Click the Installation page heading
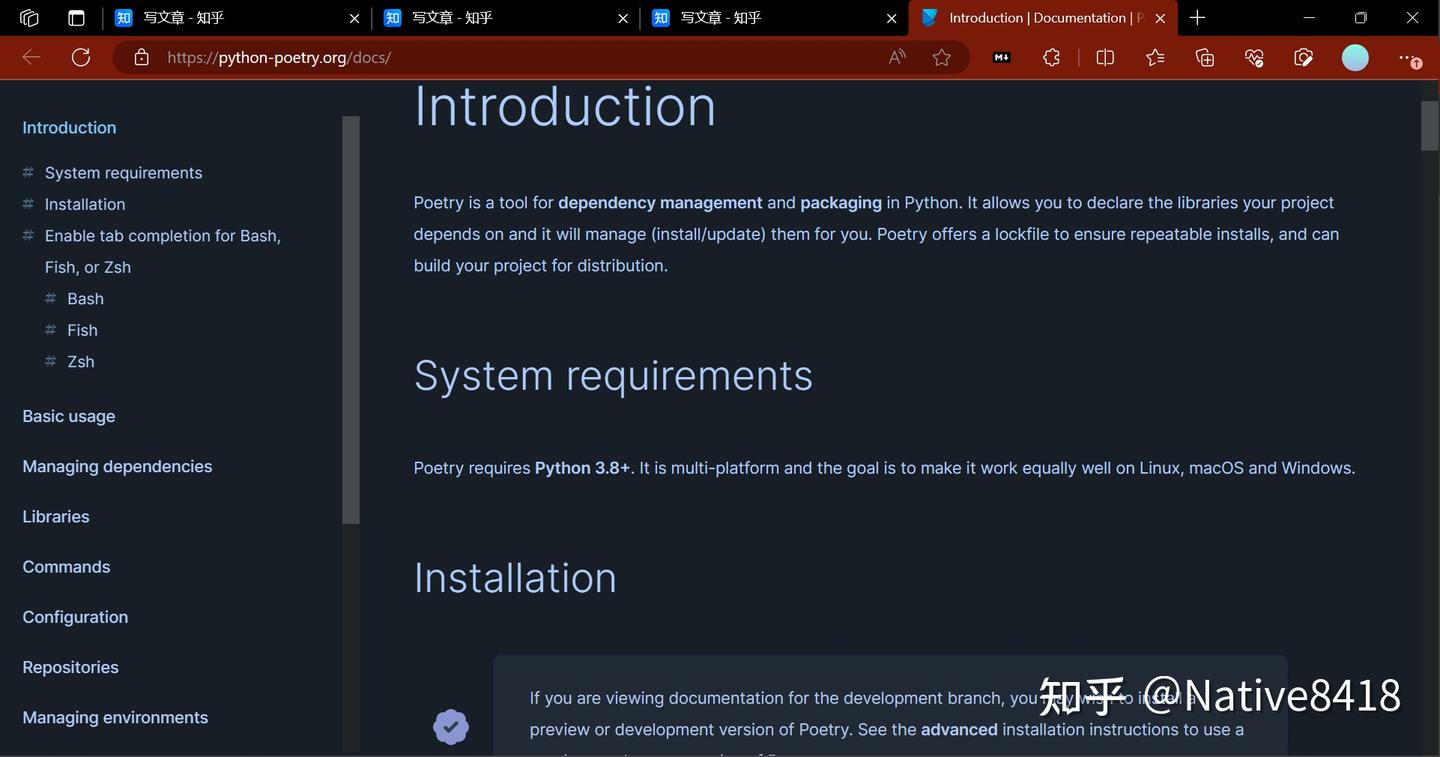1440x757 pixels. pyautogui.click(x=515, y=578)
